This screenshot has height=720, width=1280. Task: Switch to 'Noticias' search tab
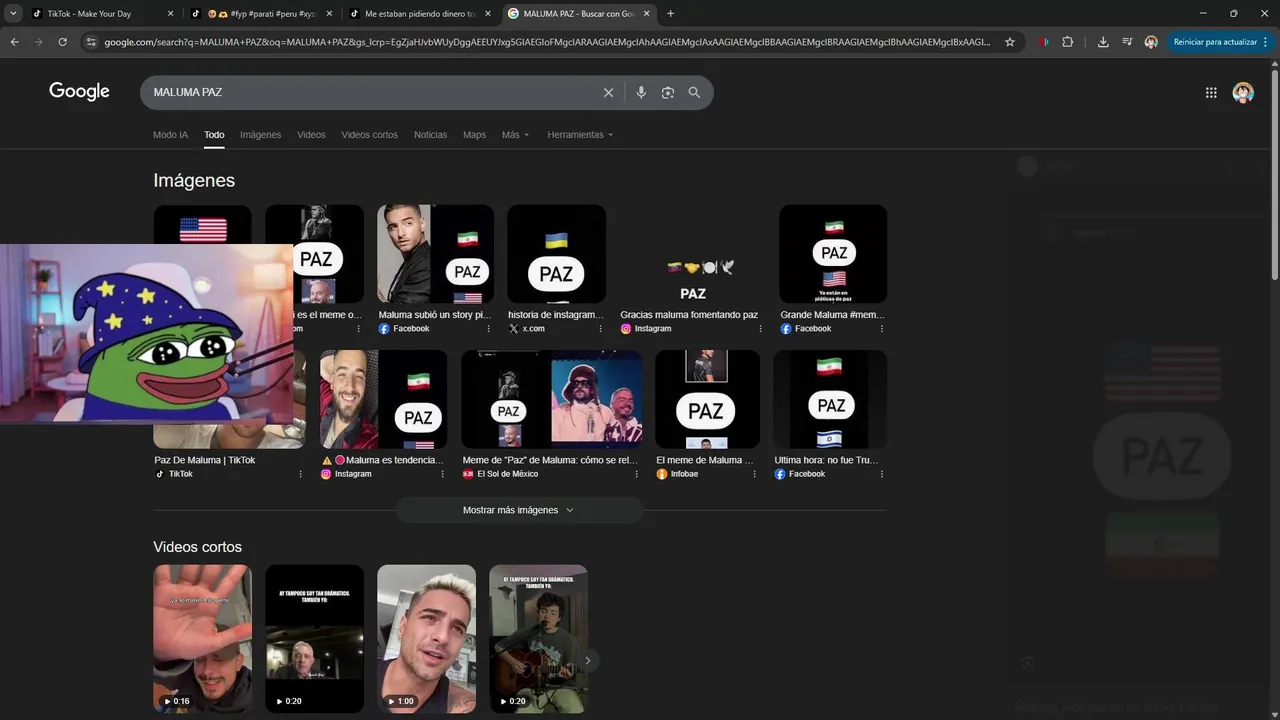pos(431,135)
